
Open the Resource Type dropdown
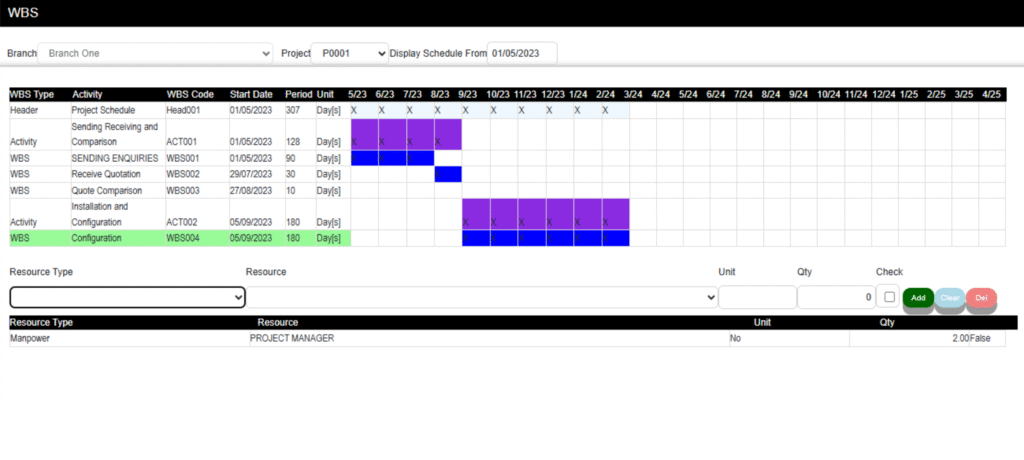127,297
